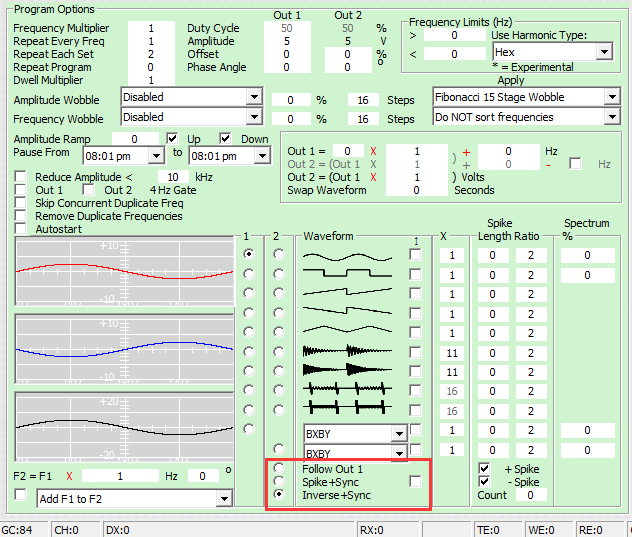Enable the Reduce Amplitude checkbox
Viewport: 632px width, 537px height.
pyautogui.click(x=21, y=177)
